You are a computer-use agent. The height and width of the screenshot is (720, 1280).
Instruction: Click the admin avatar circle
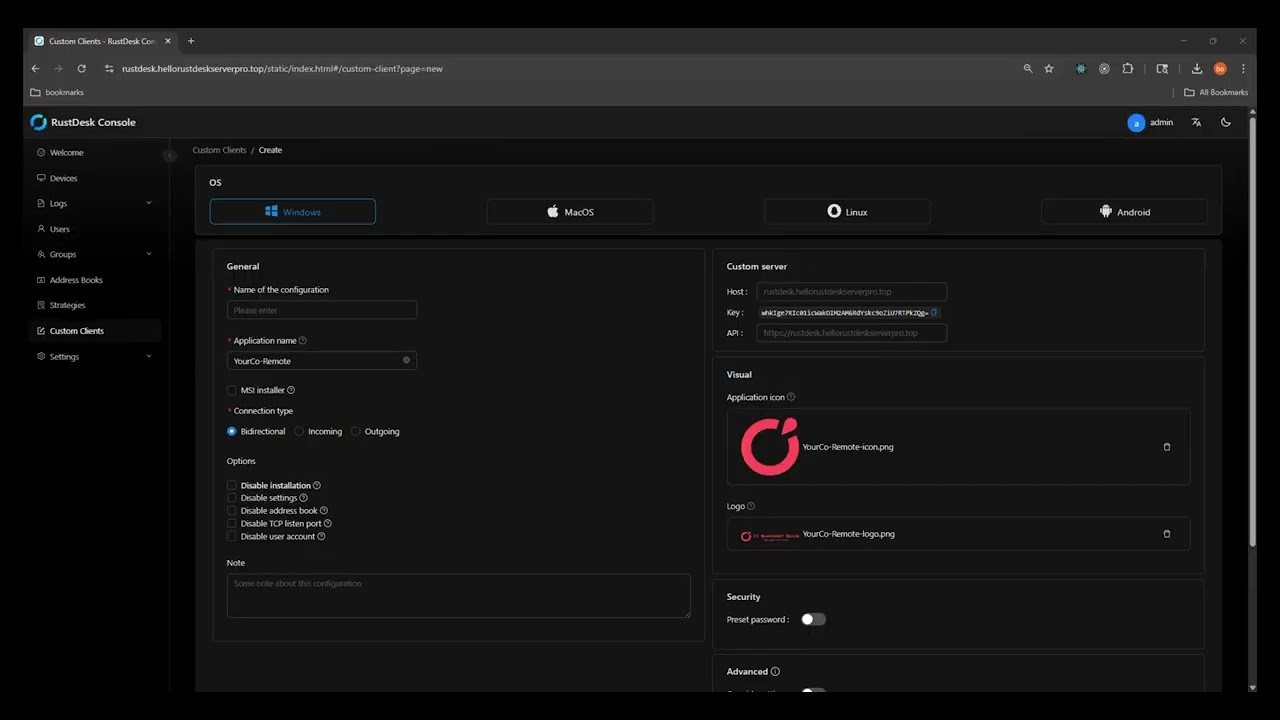tap(1136, 123)
